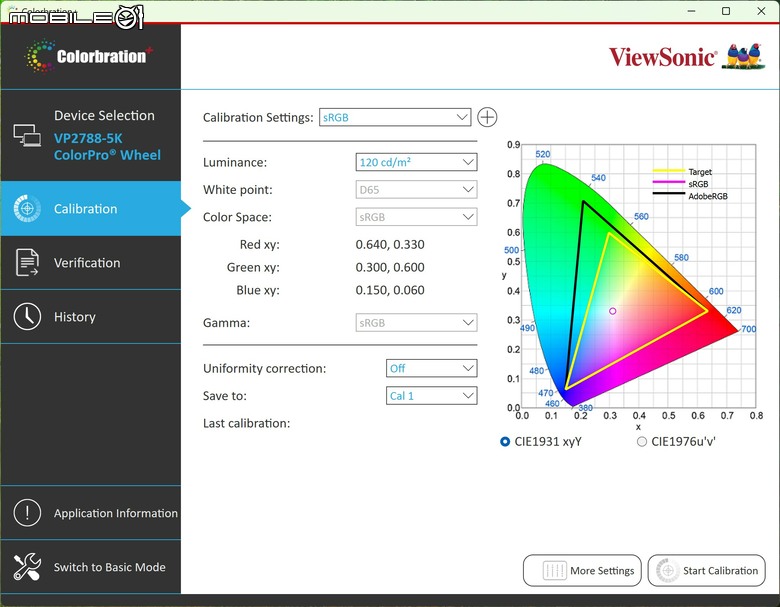Image resolution: width=780 pixels, height=607 pixels.
Task: Open the Color Space sRGB dropdown
Action: coord(416,217)
